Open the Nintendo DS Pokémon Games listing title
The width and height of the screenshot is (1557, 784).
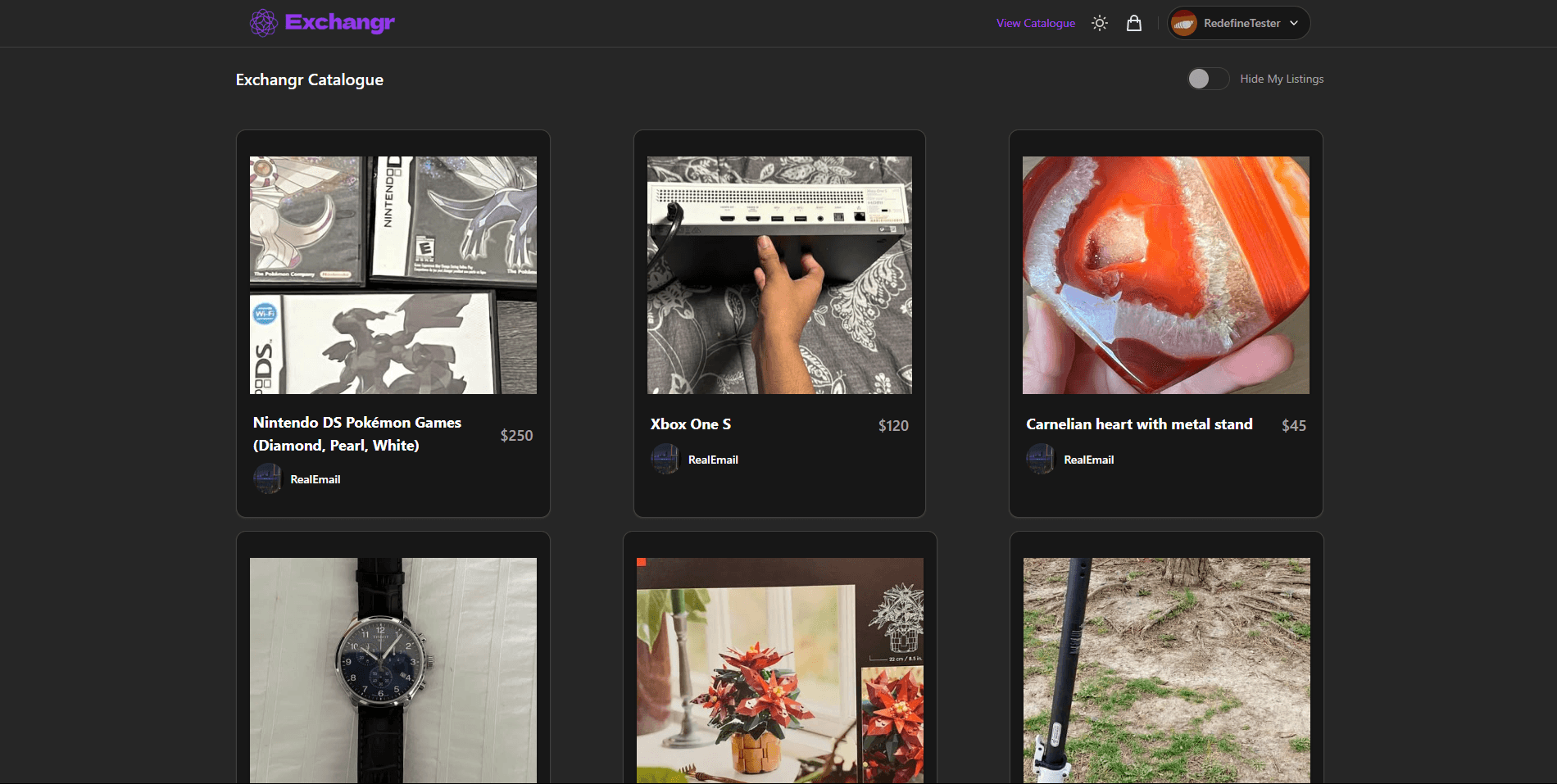tap(356, 433)
